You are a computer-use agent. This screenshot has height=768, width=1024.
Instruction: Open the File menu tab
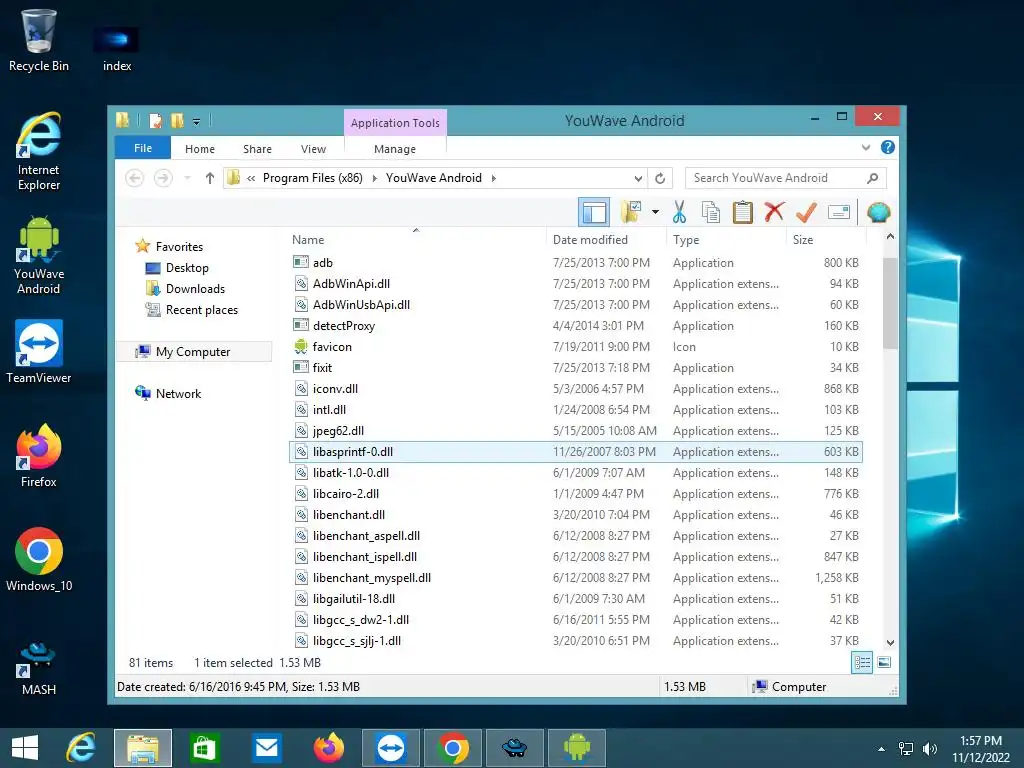(143, 148)
